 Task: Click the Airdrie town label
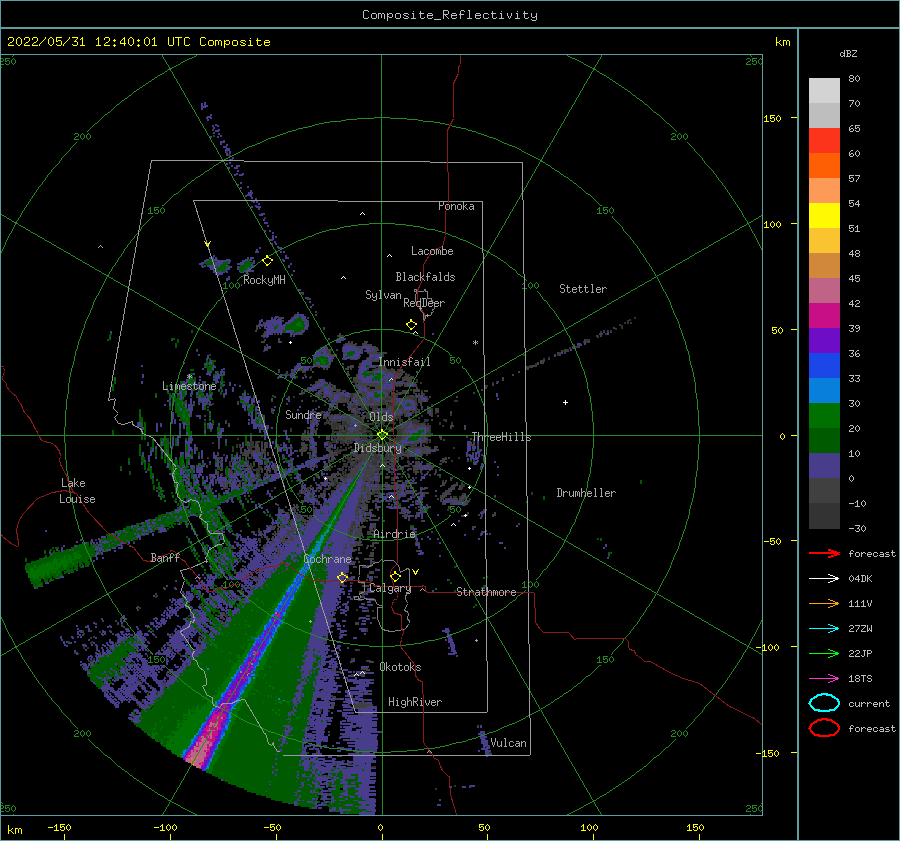(394, 534)
